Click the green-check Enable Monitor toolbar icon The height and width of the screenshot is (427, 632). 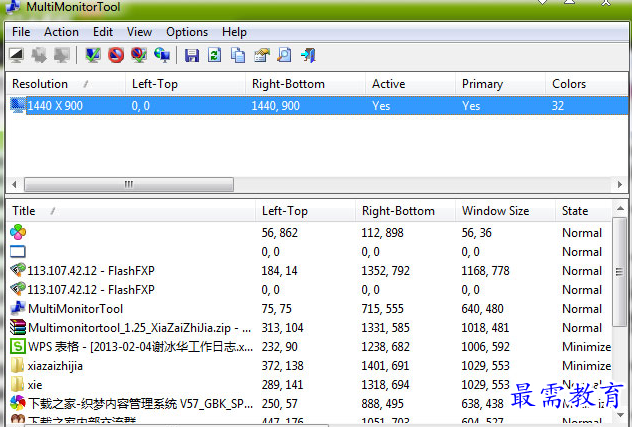(93, 56)
